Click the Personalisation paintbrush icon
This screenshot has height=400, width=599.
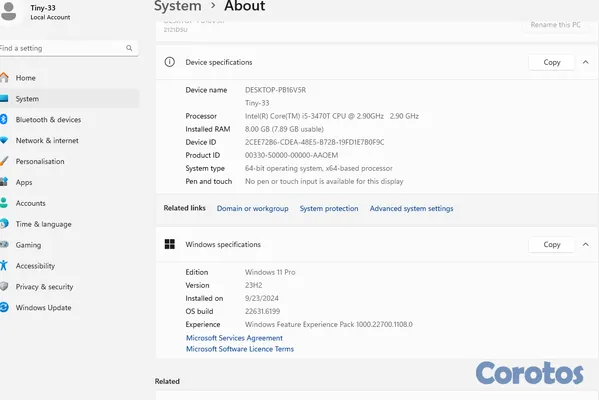(x=4, y=161)
